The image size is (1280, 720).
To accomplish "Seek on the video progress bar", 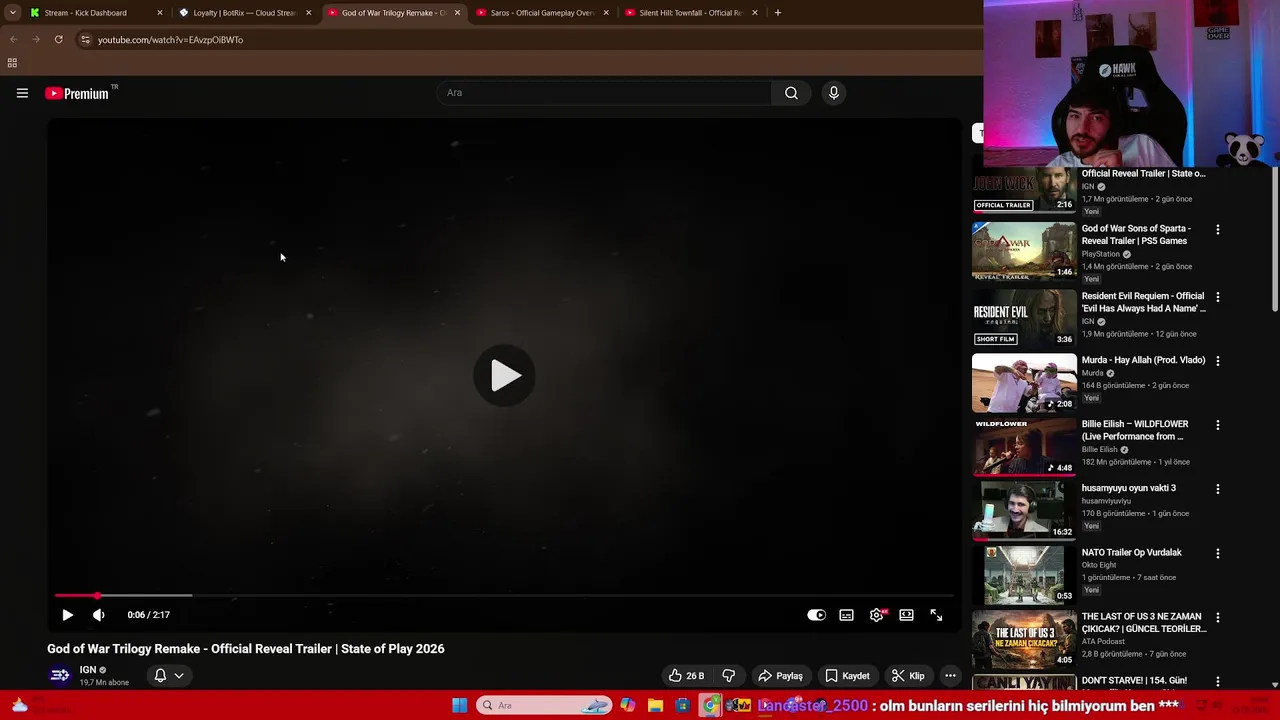I will (x=504, y=595).
